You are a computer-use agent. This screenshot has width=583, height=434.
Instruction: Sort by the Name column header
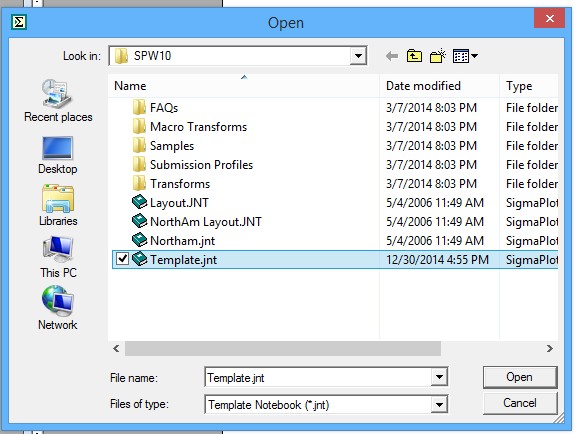point(244,86)
